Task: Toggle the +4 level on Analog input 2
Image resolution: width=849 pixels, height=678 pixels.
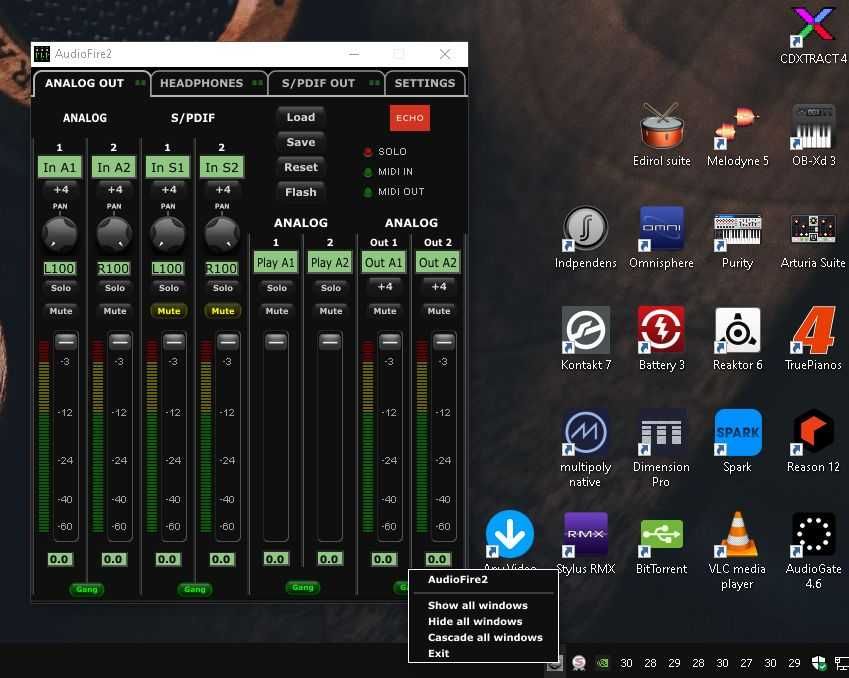Action: point(115,190)
